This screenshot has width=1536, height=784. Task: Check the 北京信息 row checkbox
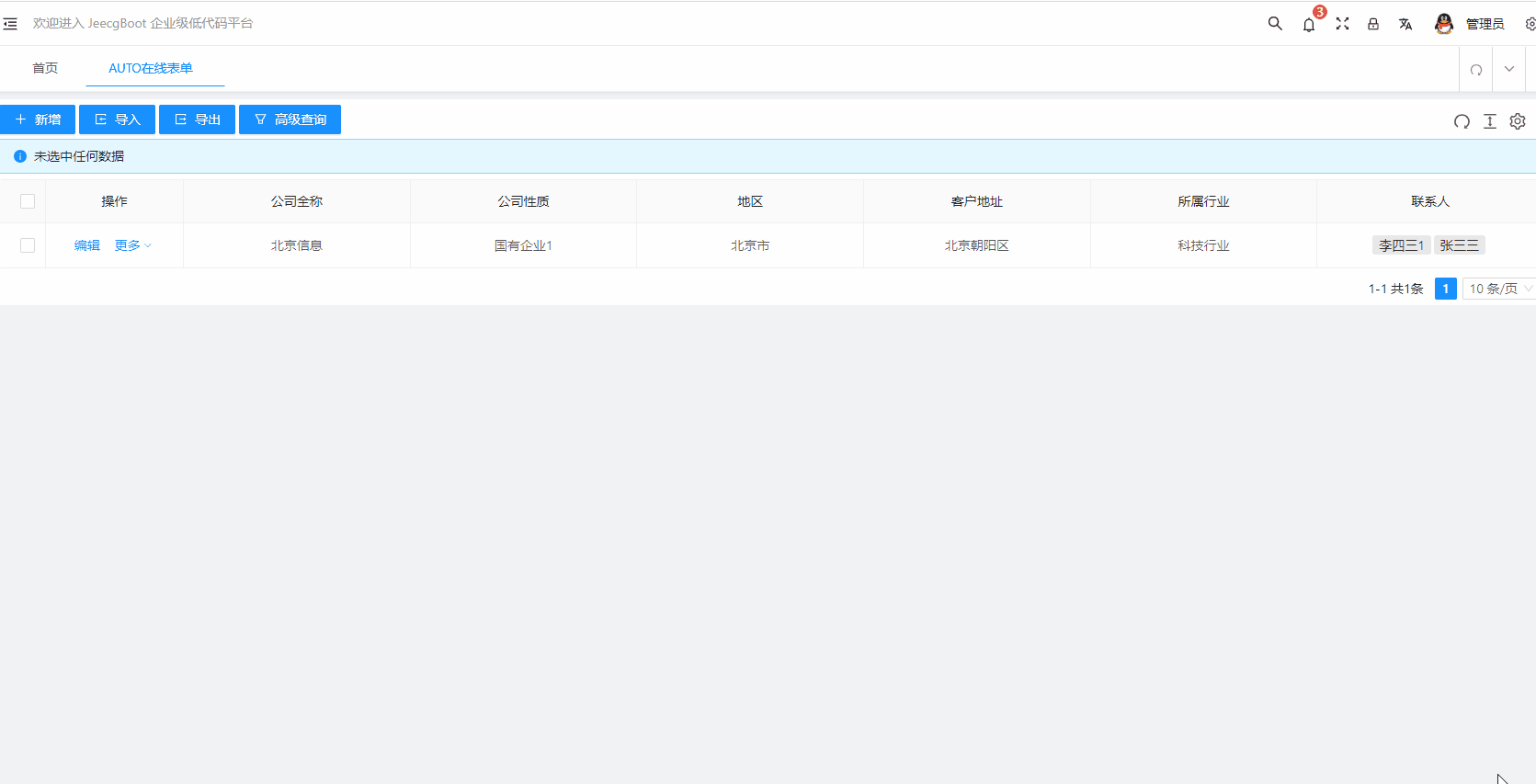coord(28,245)
